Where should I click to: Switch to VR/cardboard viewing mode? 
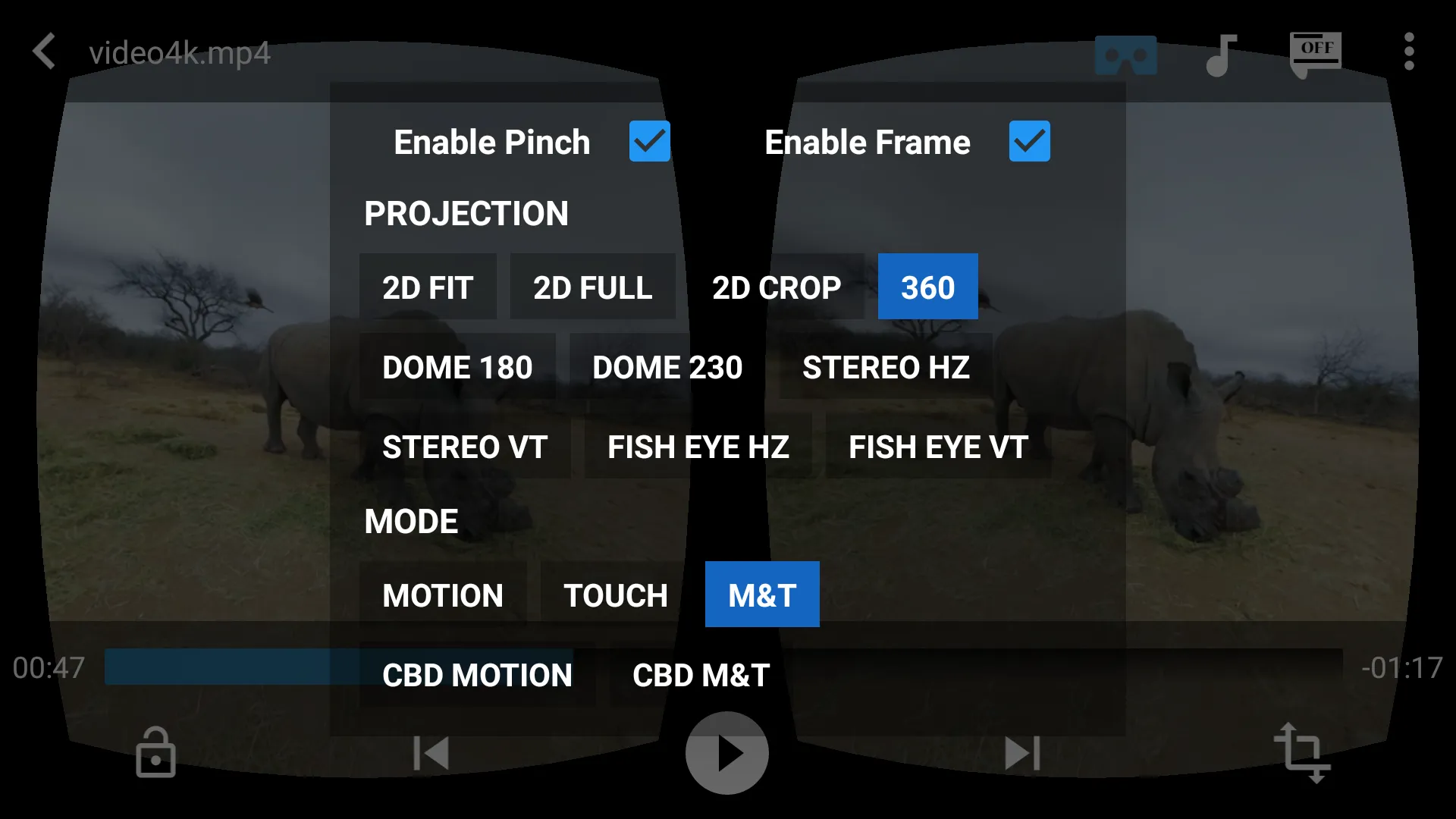(1126, 52)
